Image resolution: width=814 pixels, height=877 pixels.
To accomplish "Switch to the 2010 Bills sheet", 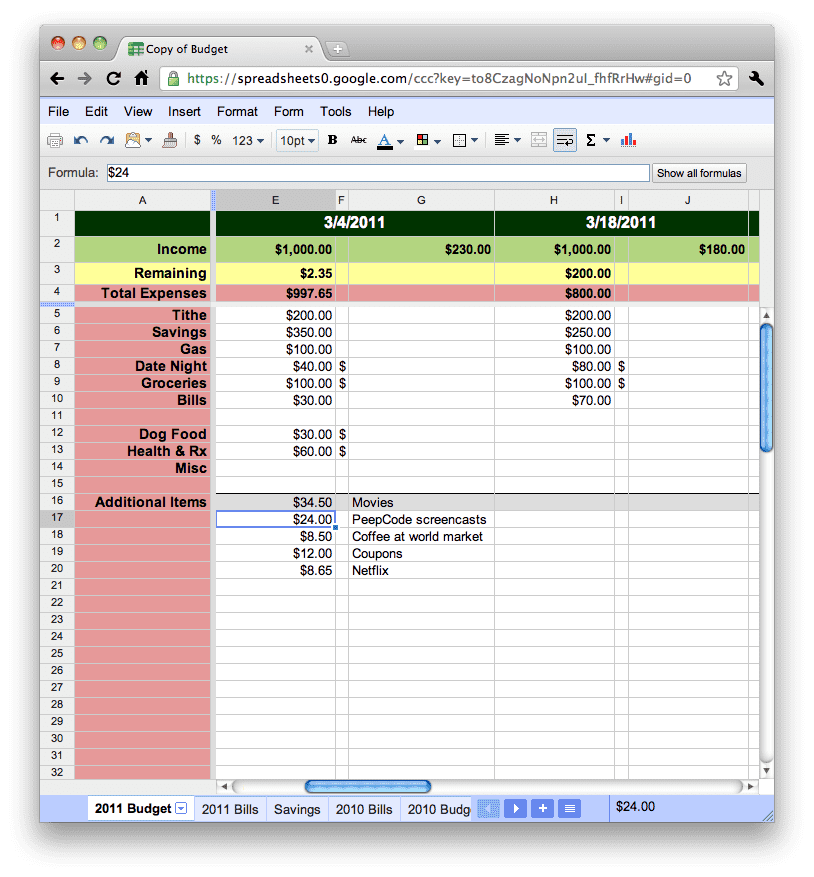I will point(364,809).
